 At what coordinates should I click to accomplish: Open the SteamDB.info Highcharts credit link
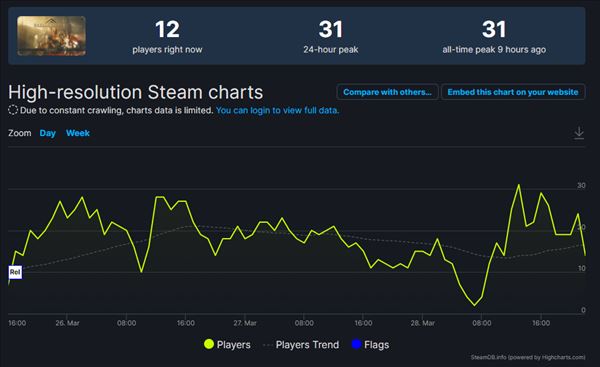tap(528, 357)
